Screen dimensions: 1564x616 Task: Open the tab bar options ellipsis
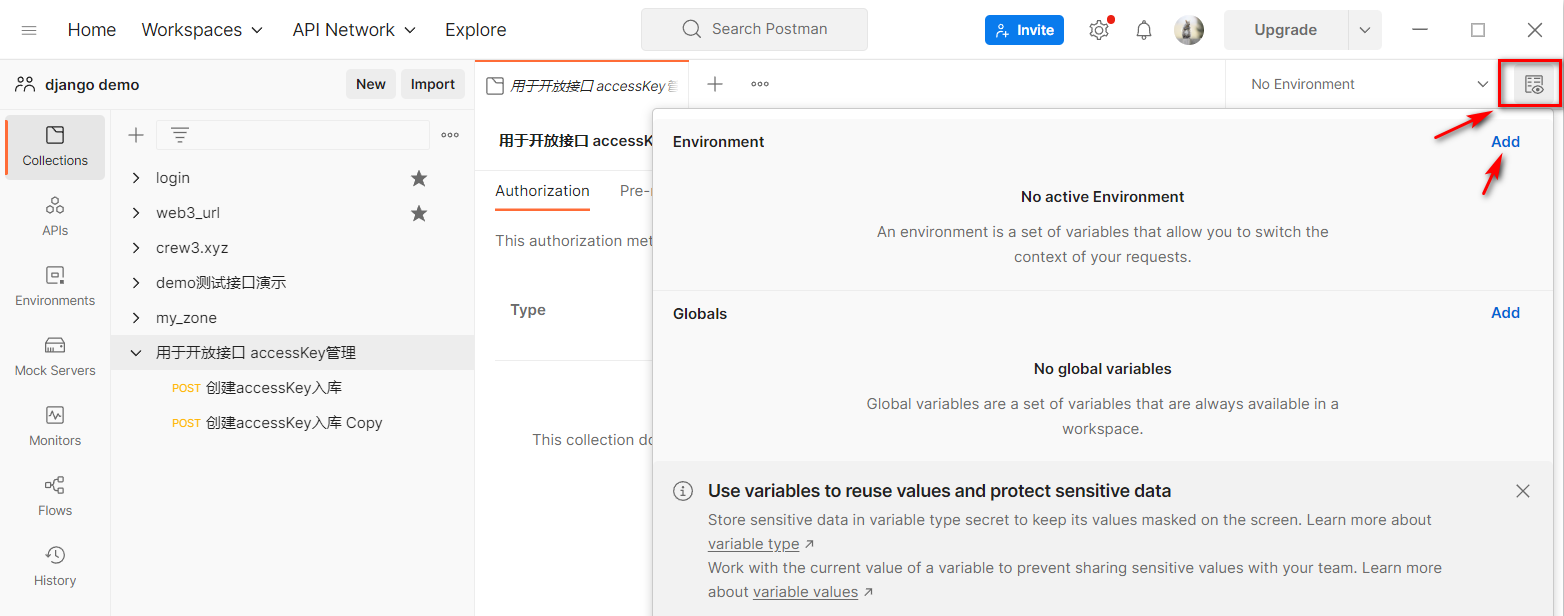(x=760, y=84)
